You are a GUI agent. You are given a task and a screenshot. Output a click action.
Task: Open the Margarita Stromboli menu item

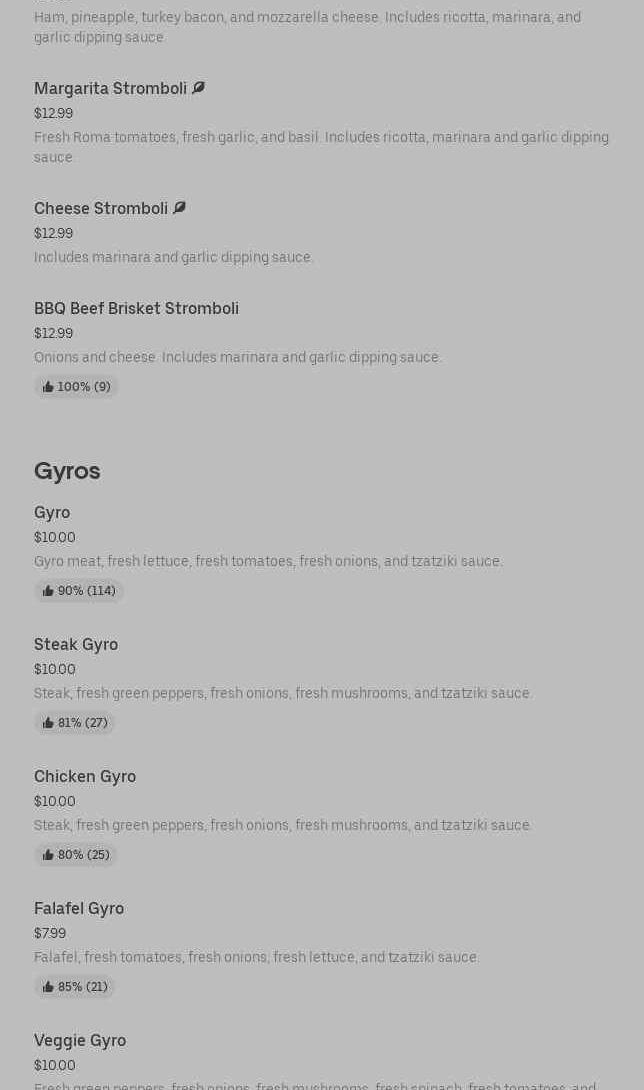pyautogui.click(x=110, y=88)
